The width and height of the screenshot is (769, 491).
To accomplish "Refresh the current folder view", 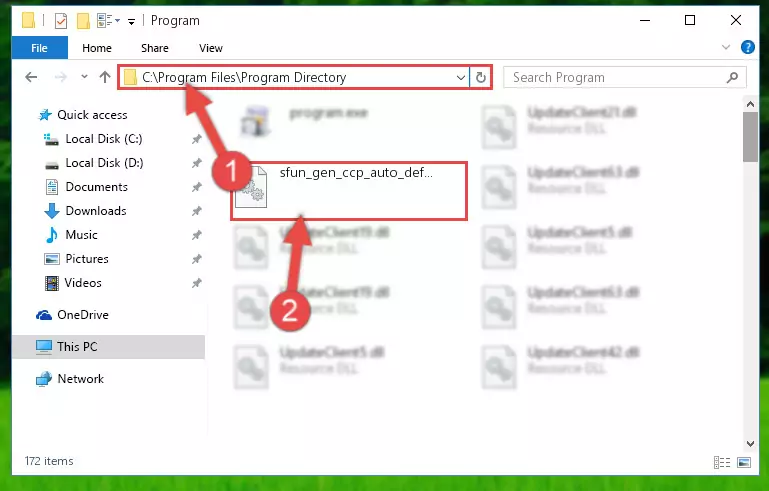I will point(481,78).
